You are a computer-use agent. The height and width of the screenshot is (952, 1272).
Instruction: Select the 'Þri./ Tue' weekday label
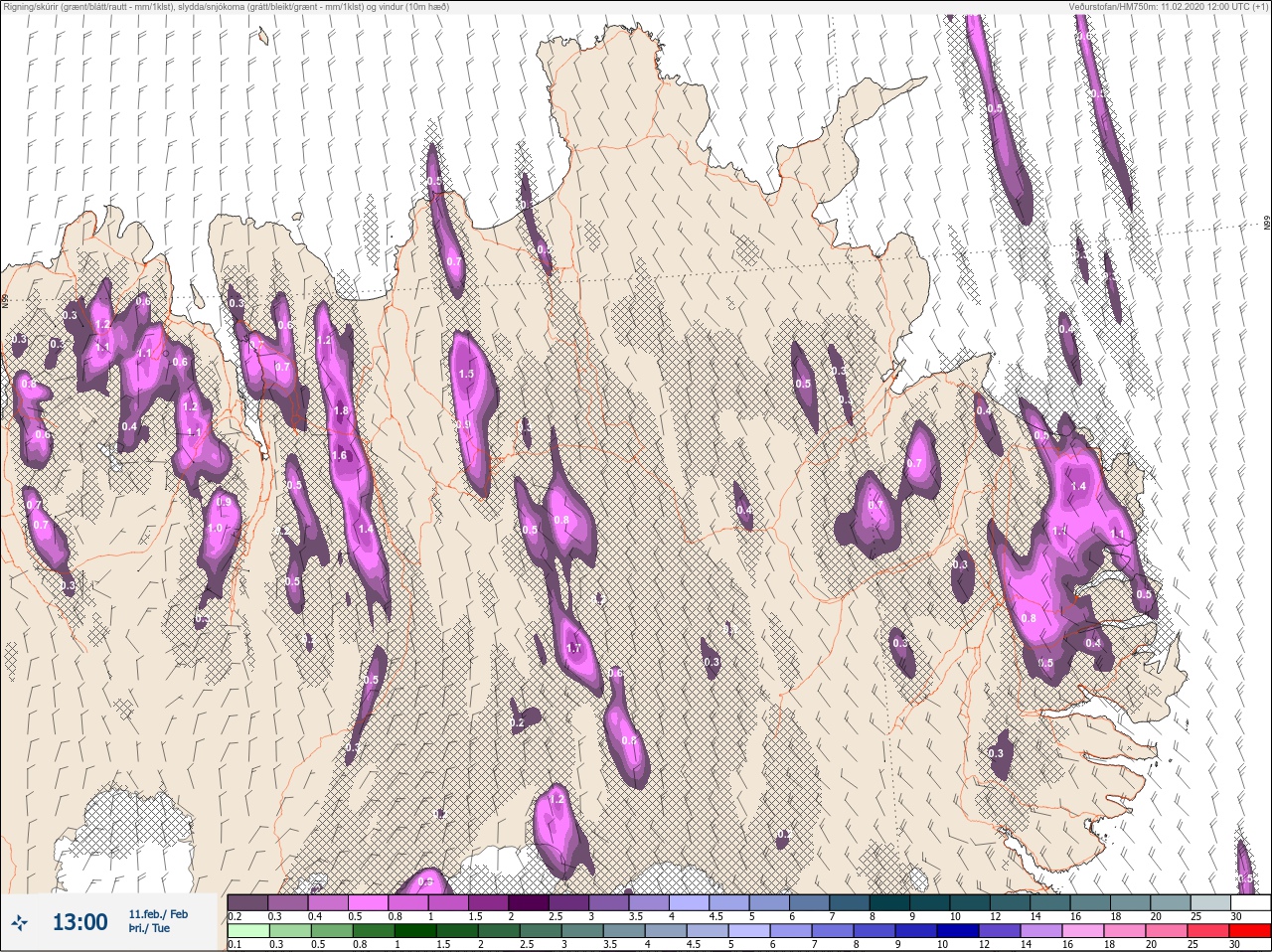149,928
